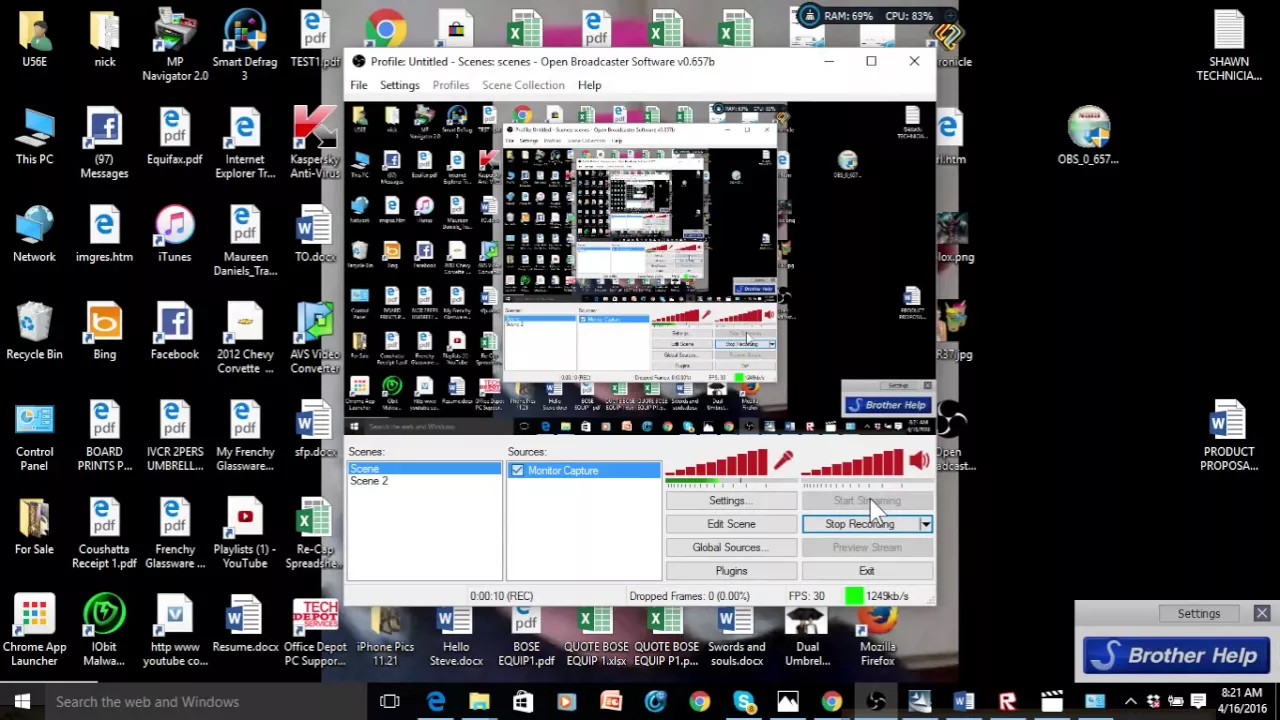Open Skype from the taskbar

[744, 701]
